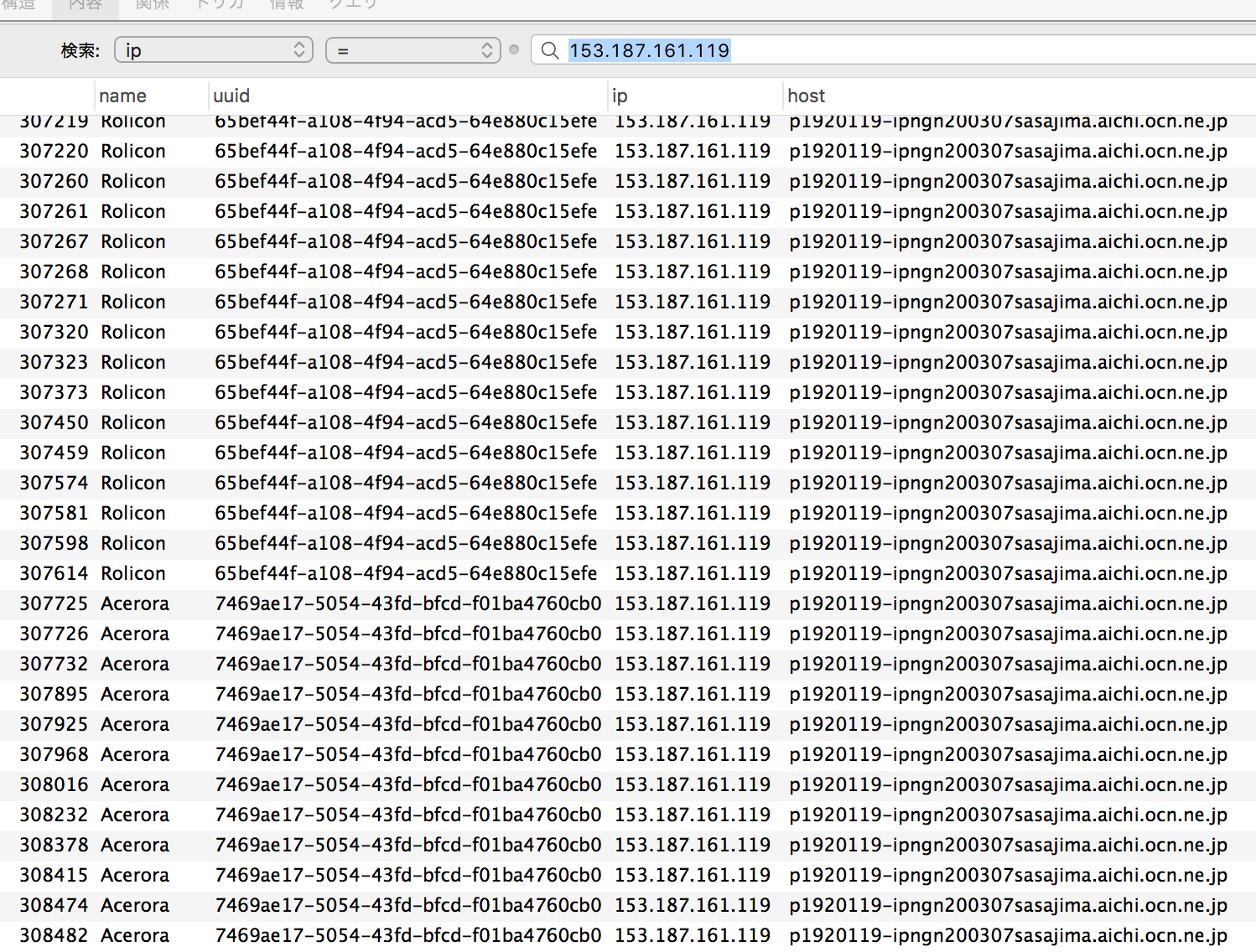Click the uuid cell in row 307267
1256x952 pixels.
coord(406,241)
